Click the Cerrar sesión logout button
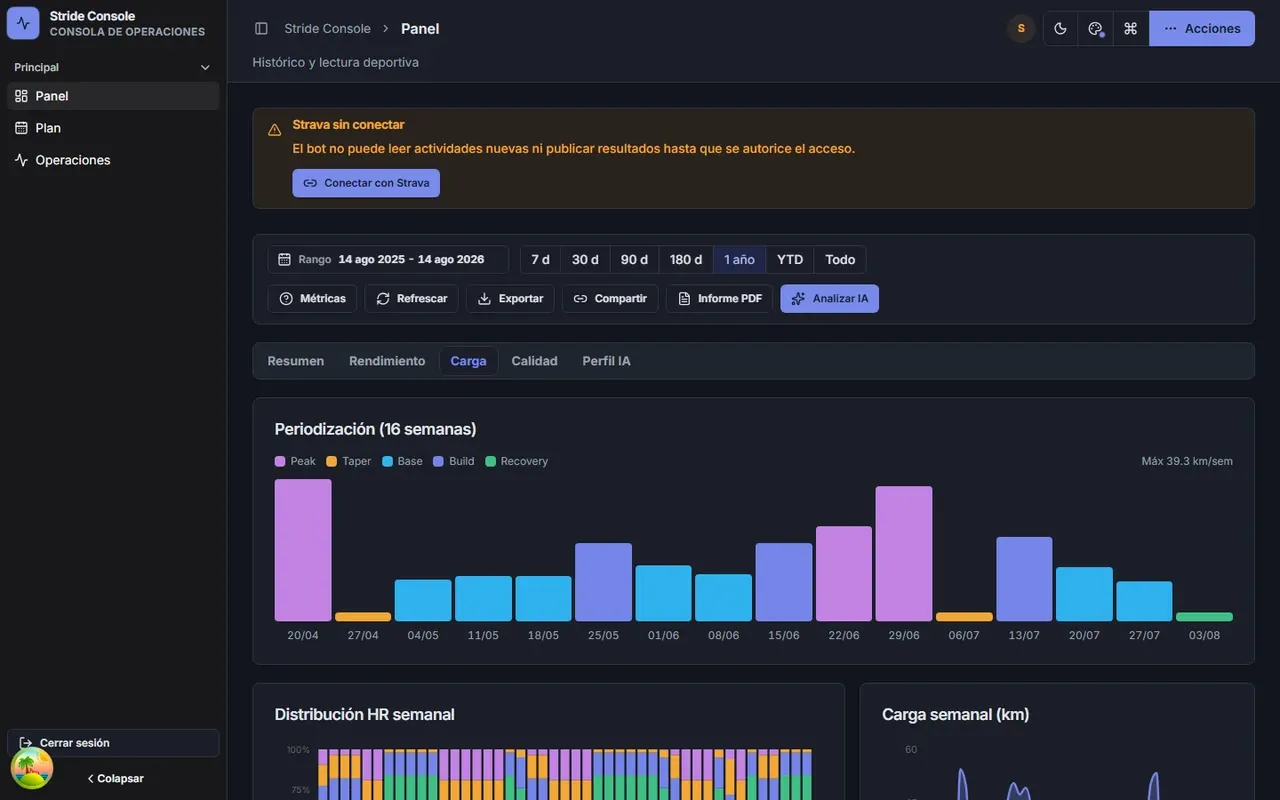The image size is (1280, 800). tap(113, 743)
